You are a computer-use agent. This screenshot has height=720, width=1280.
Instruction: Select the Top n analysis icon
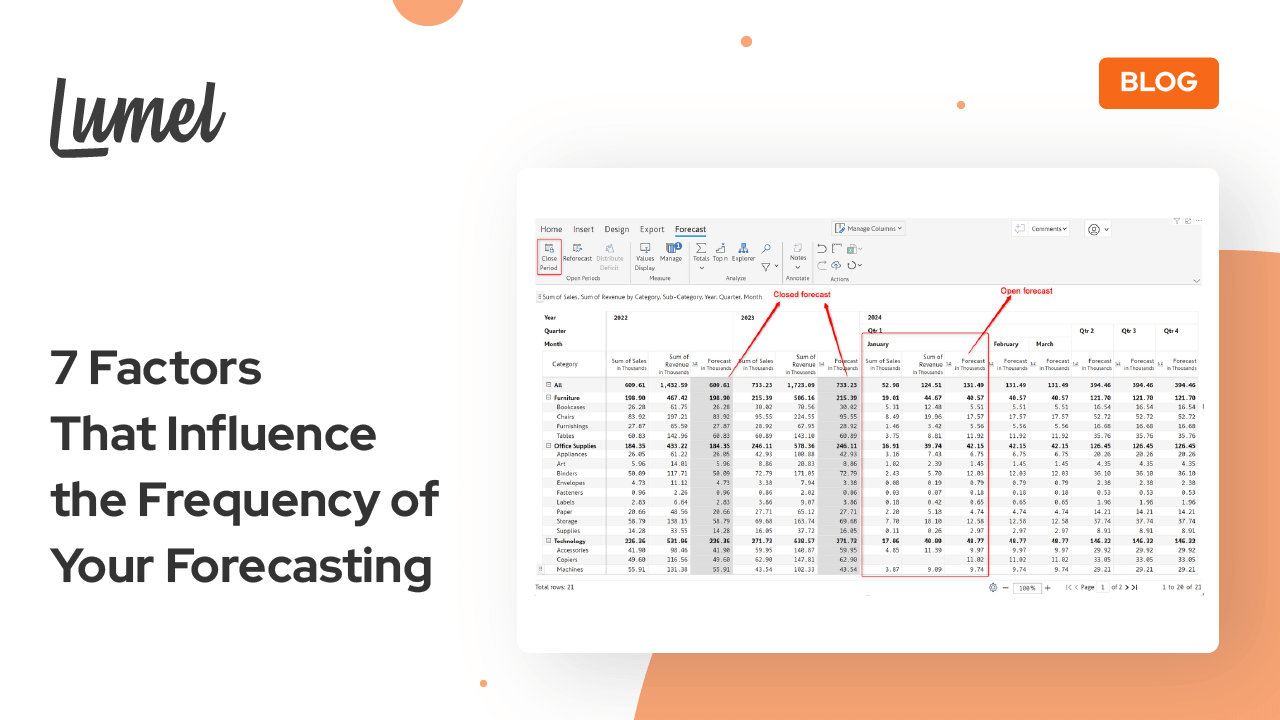(x=719, y=249)
